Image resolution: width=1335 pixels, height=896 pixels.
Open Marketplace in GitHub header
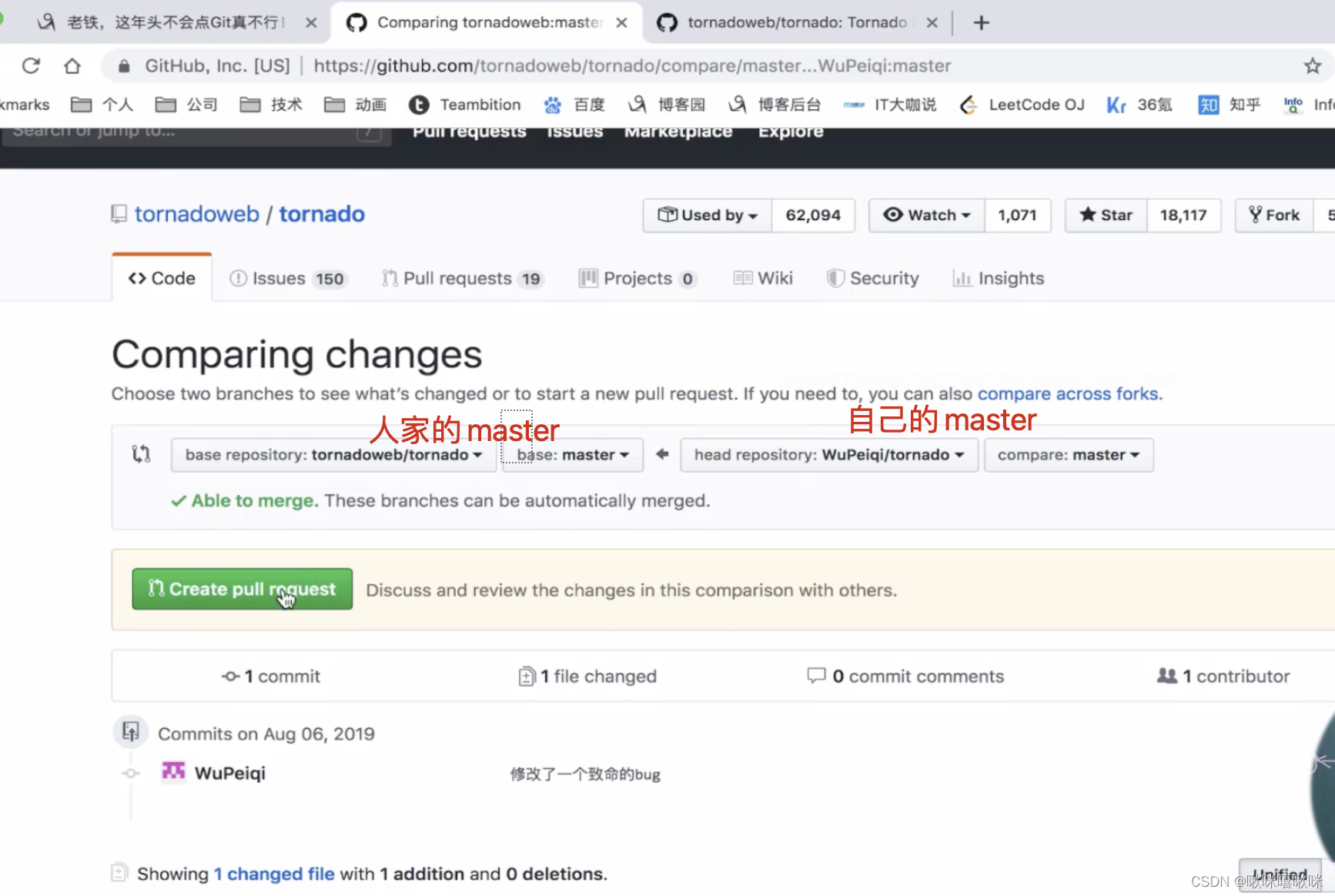pyautogui.click(x=678, y=132)
